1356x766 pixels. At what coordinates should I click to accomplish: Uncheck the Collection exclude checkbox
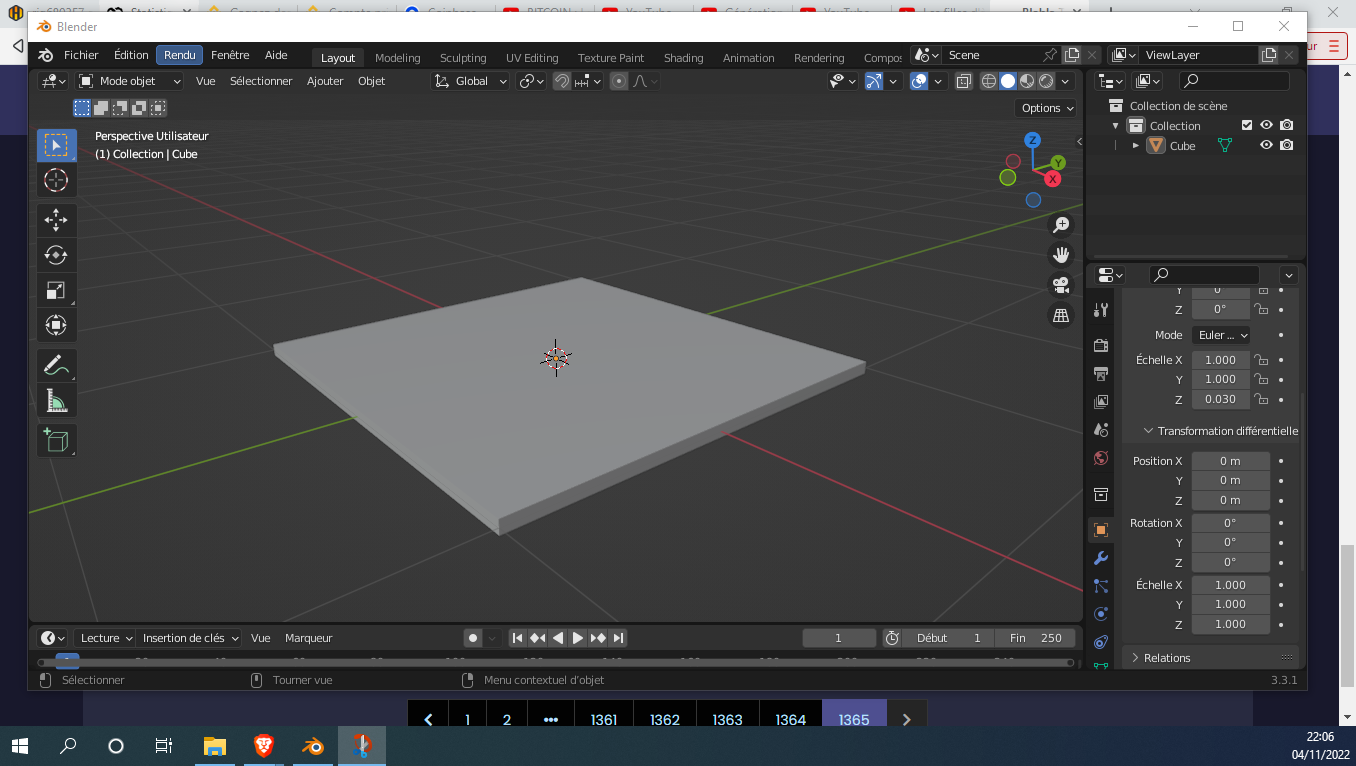coord(1246,125)
